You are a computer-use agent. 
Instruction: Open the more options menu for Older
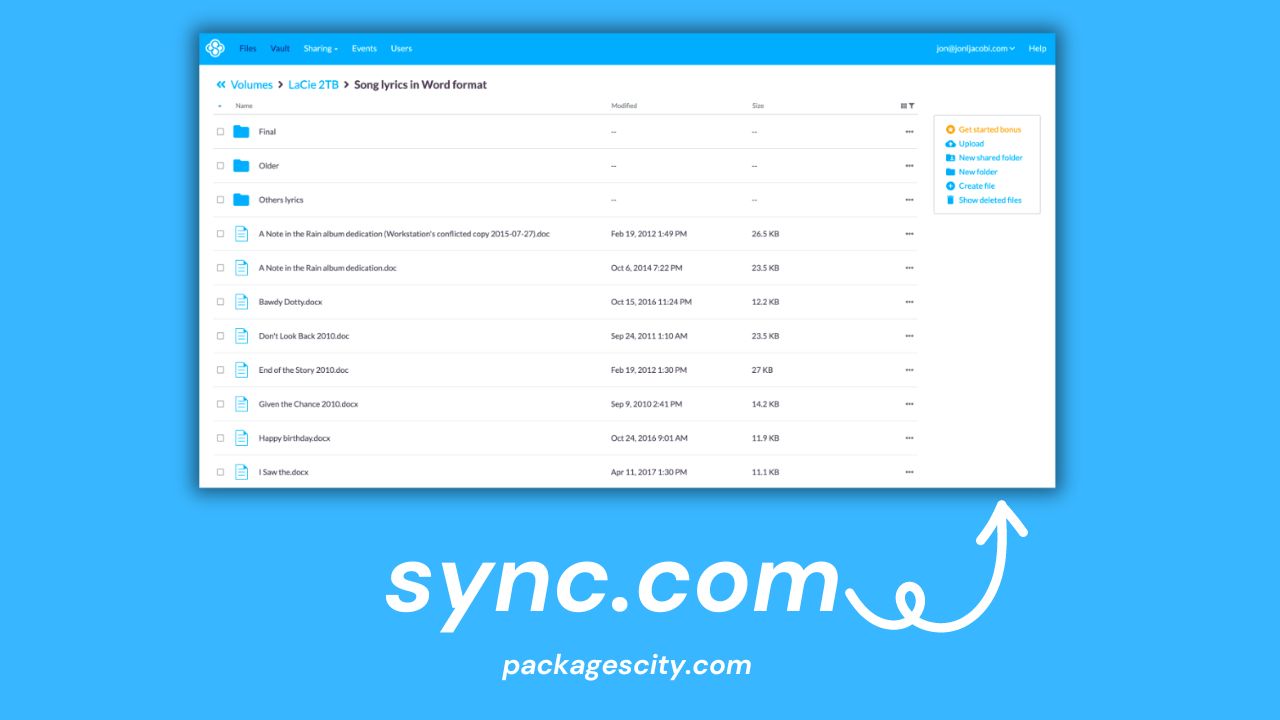(909, 166)
